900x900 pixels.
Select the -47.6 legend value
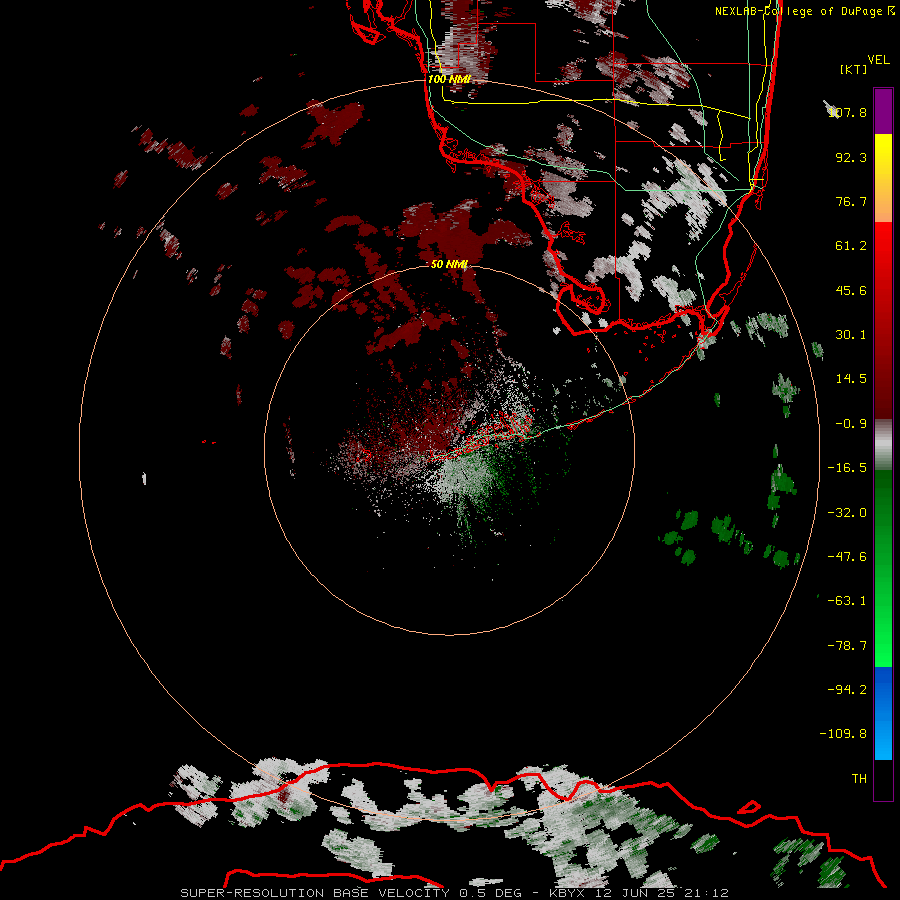click(x=847, y=557)
